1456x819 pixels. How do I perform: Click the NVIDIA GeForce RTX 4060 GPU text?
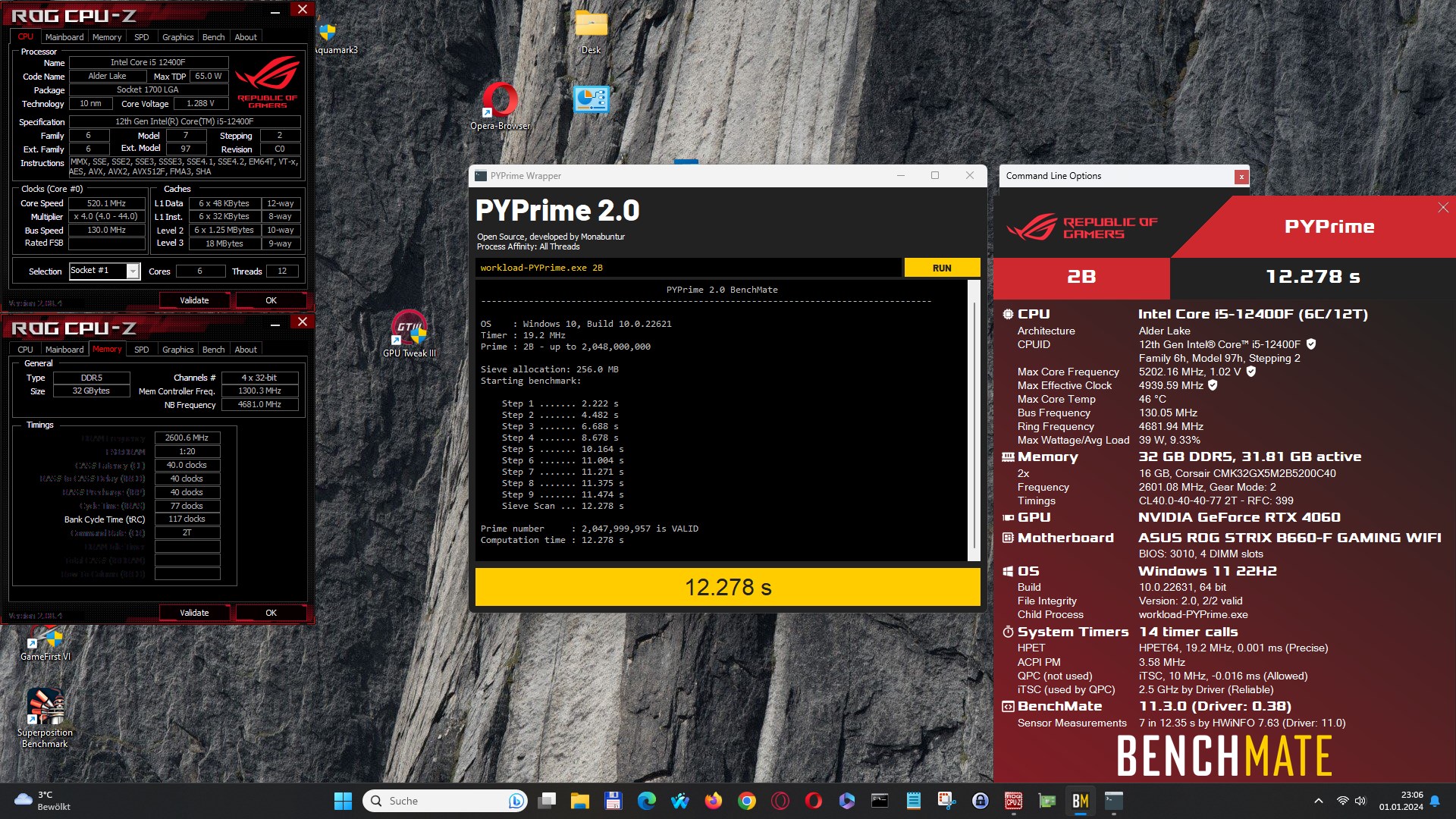click(x=1239, y=517)
